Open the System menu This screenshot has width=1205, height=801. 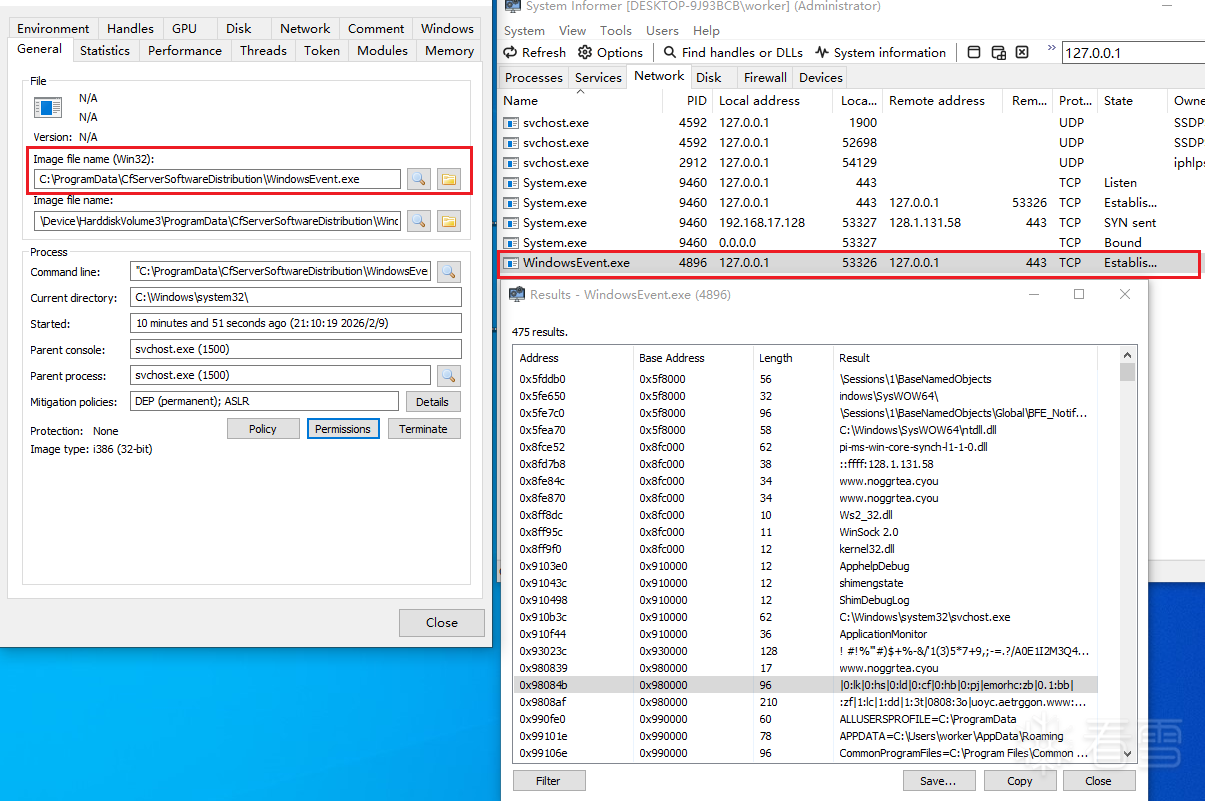524,30
